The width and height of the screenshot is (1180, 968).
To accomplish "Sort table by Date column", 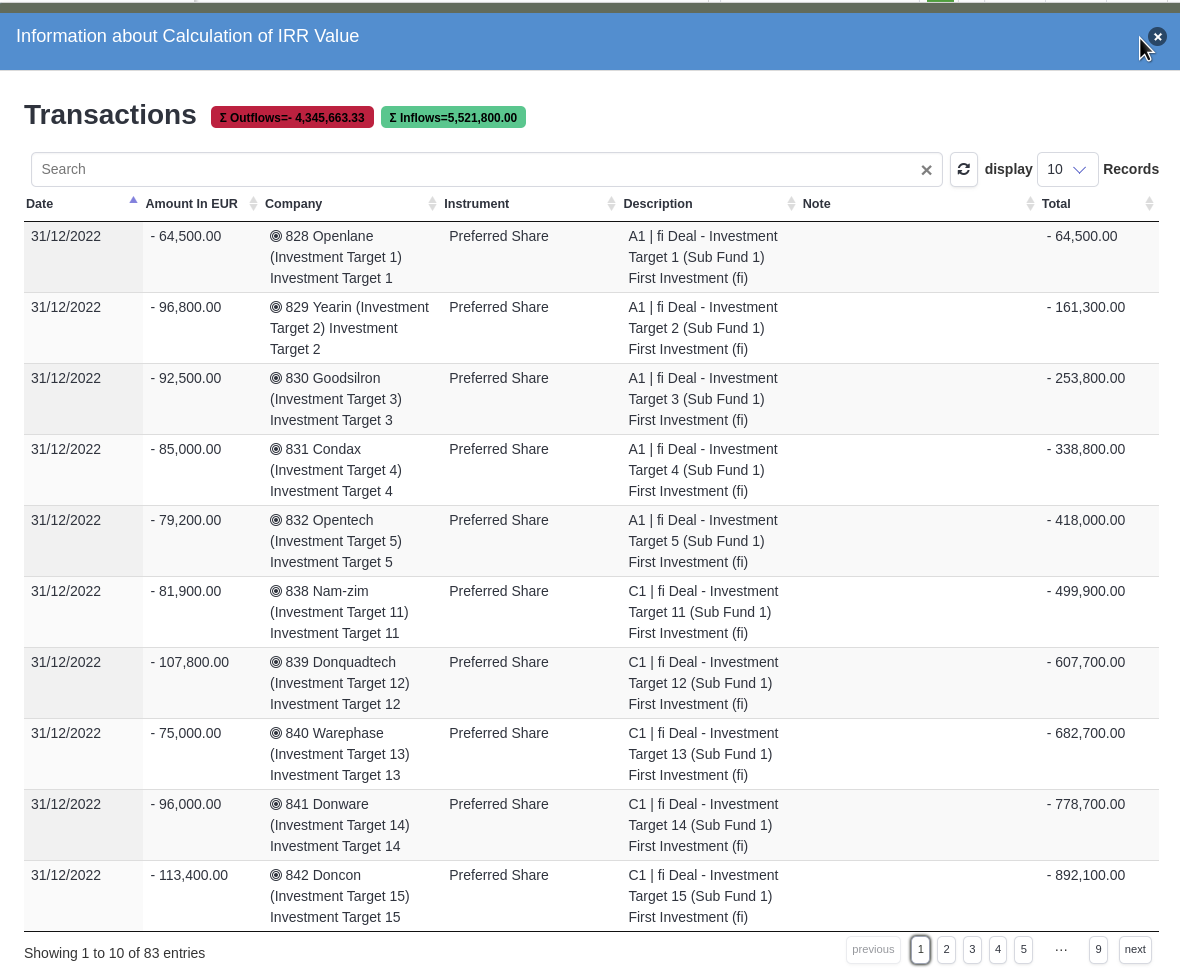I will (x=40, y=204).
